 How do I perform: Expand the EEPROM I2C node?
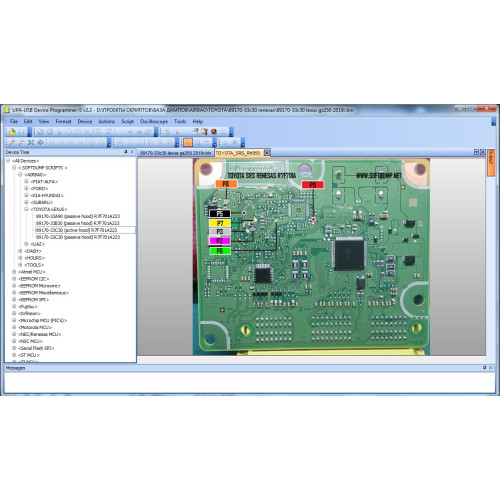point(14,279)
